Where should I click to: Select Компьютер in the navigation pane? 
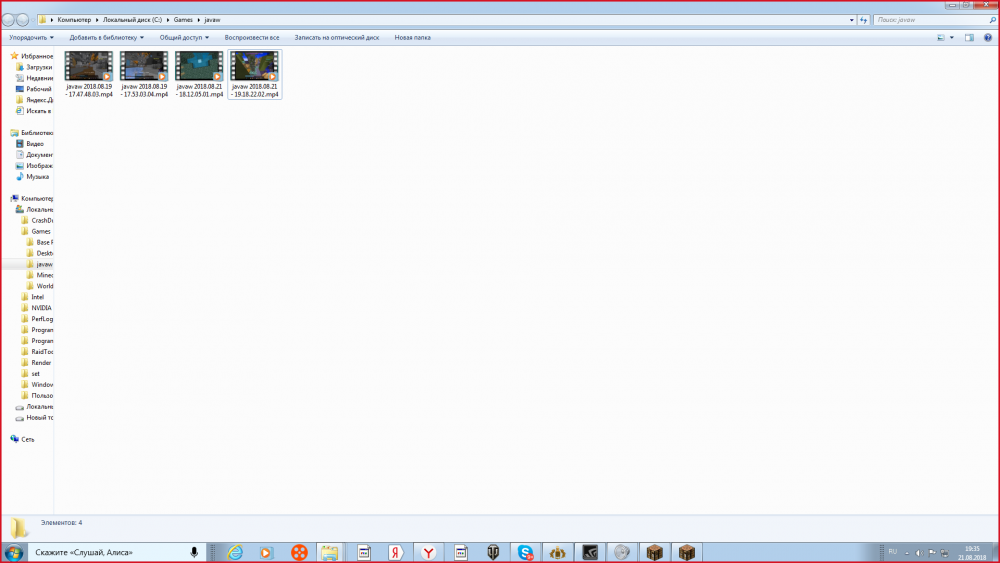pyautogui.click(x=36, y=198)
